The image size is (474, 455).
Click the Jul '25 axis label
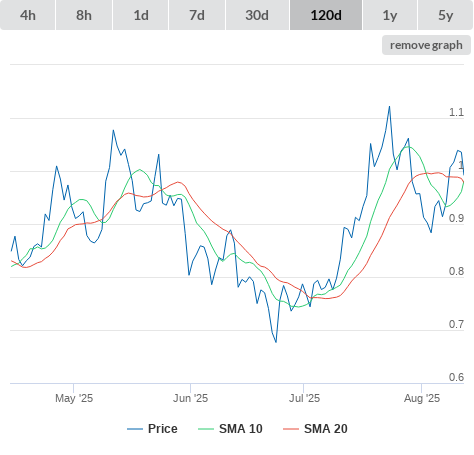[304, 398]
